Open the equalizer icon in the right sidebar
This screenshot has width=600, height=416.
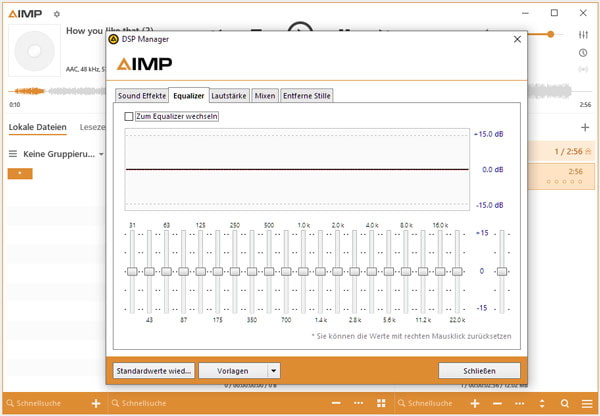coord(583,33)
